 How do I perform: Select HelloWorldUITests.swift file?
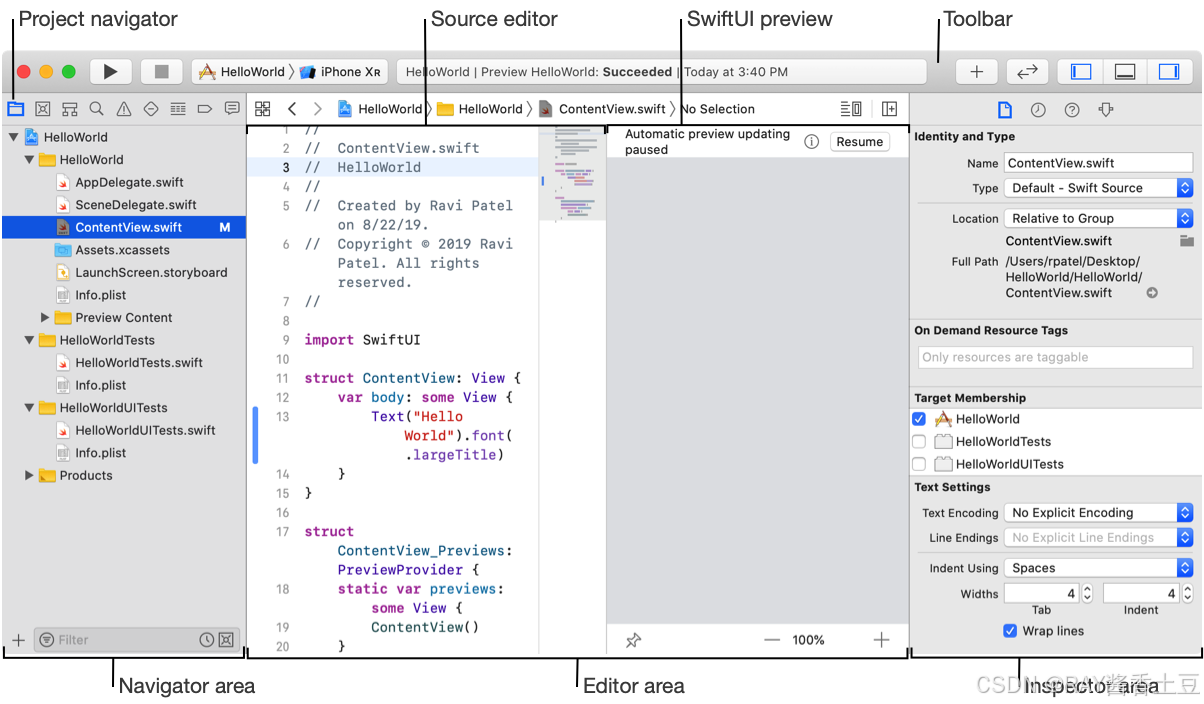point(145,430)
